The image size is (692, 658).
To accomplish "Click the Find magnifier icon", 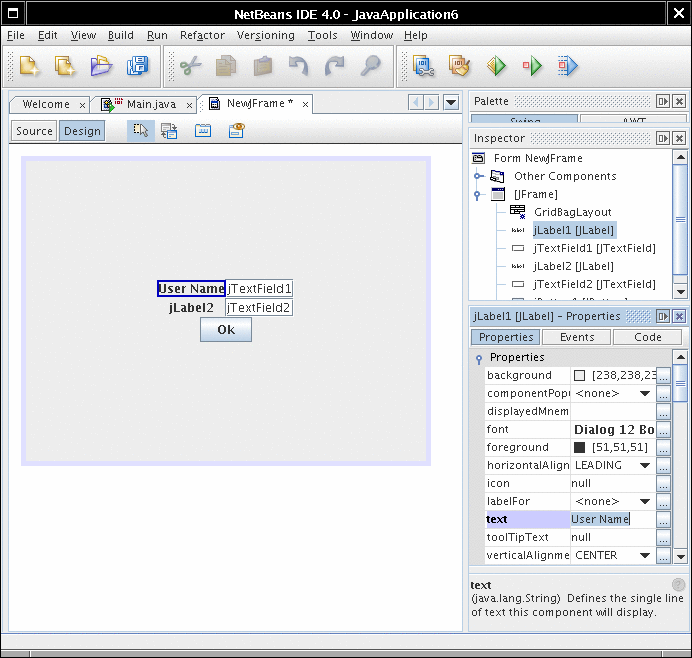I will (x=370, y=67).
